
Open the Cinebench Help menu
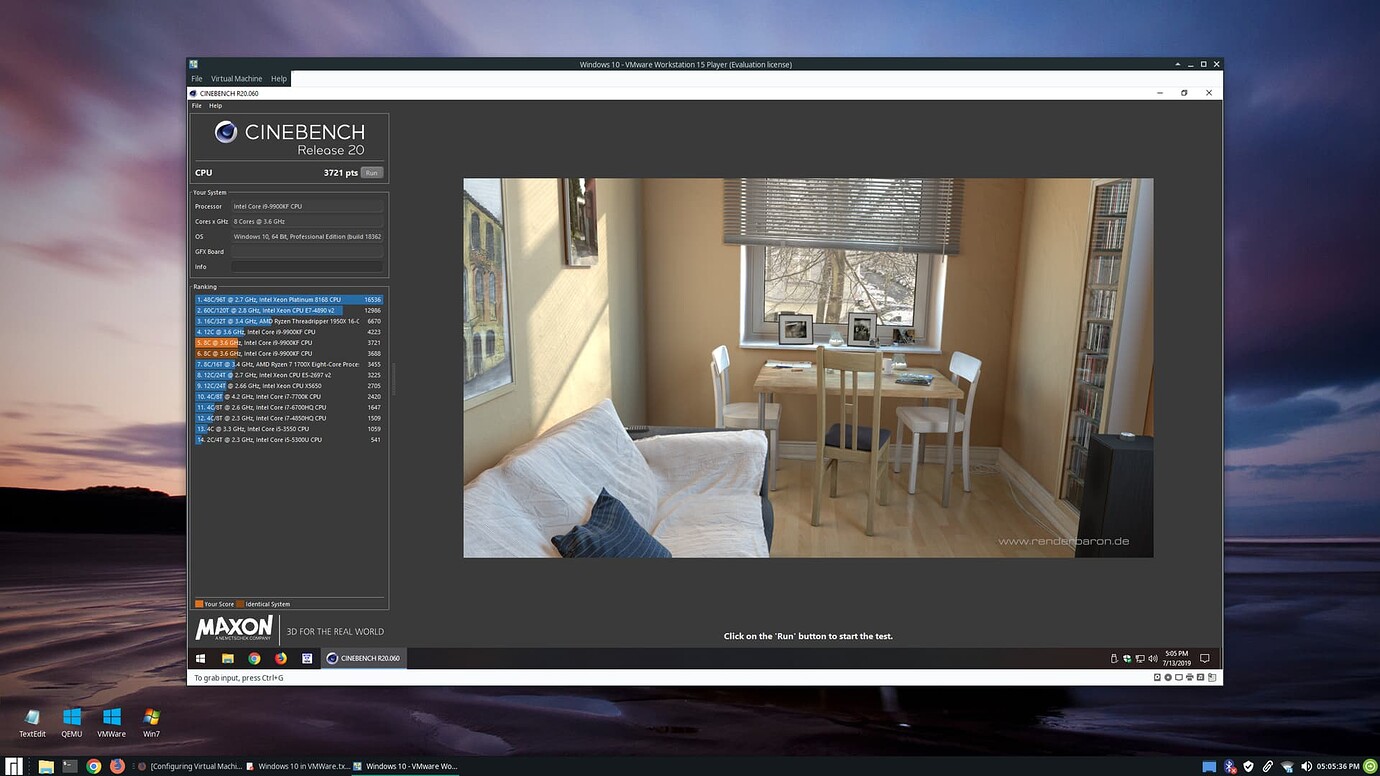[x=215, y=105]
